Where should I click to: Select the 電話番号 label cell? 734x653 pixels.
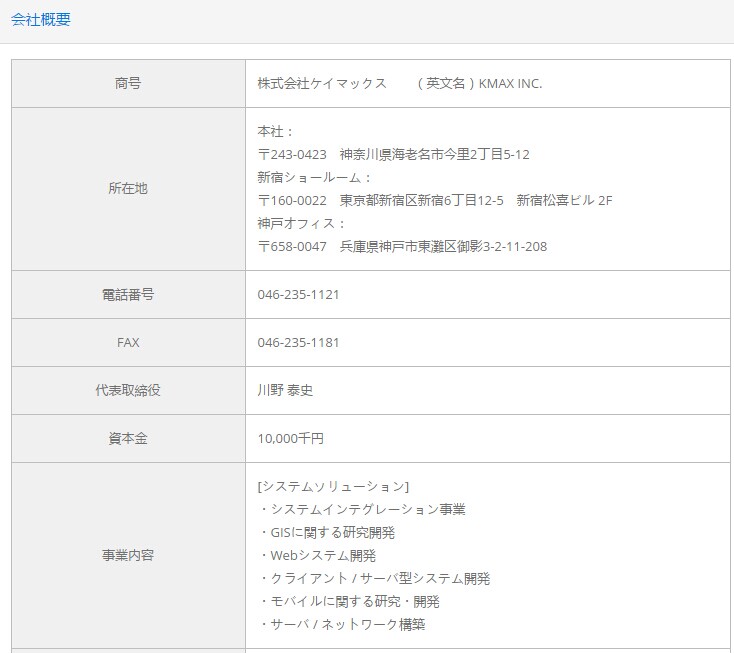point(128,294)
